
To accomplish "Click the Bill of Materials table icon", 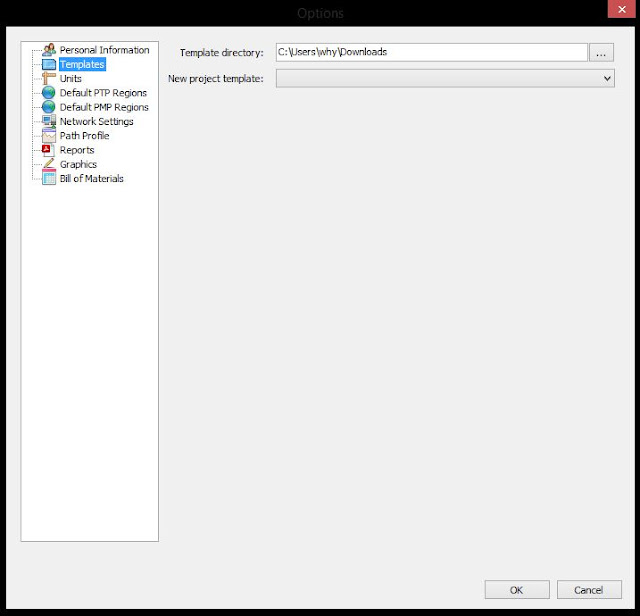I will [49, 178].
